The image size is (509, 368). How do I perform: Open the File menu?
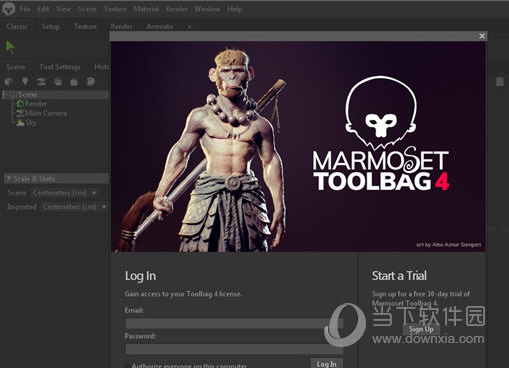coord(25,9)
